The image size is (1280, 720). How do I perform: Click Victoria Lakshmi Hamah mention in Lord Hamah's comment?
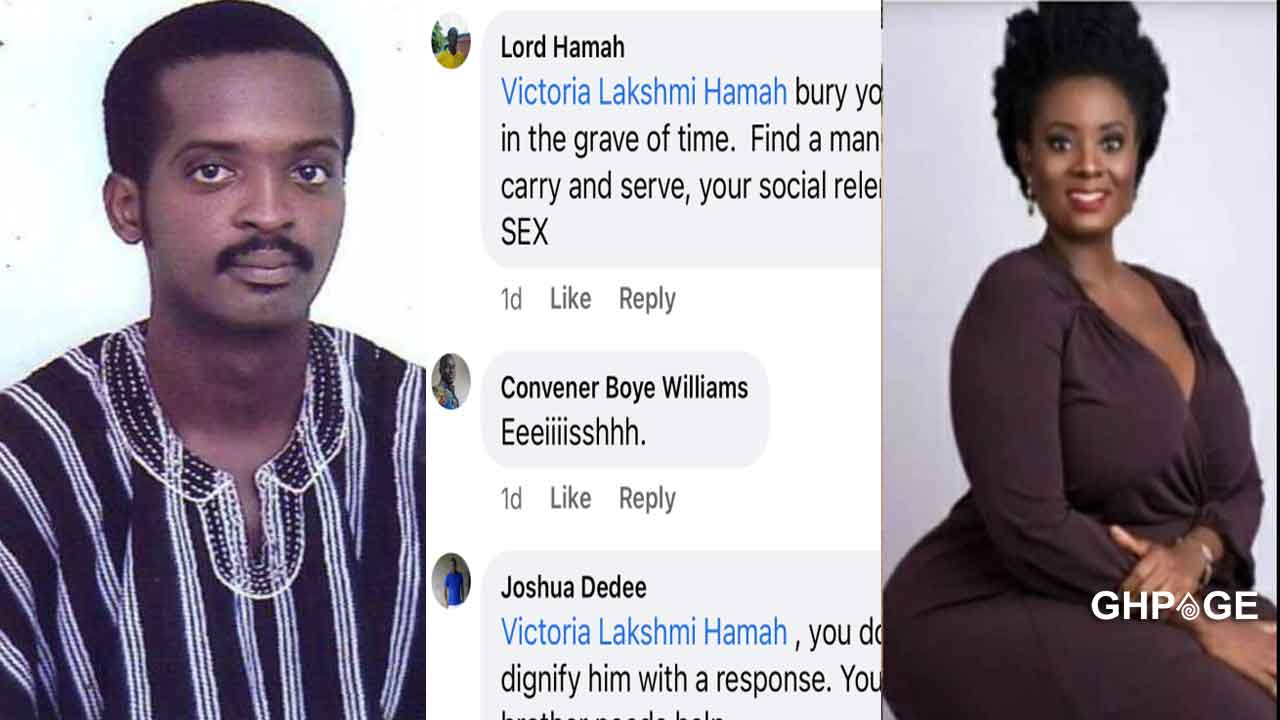644,92
